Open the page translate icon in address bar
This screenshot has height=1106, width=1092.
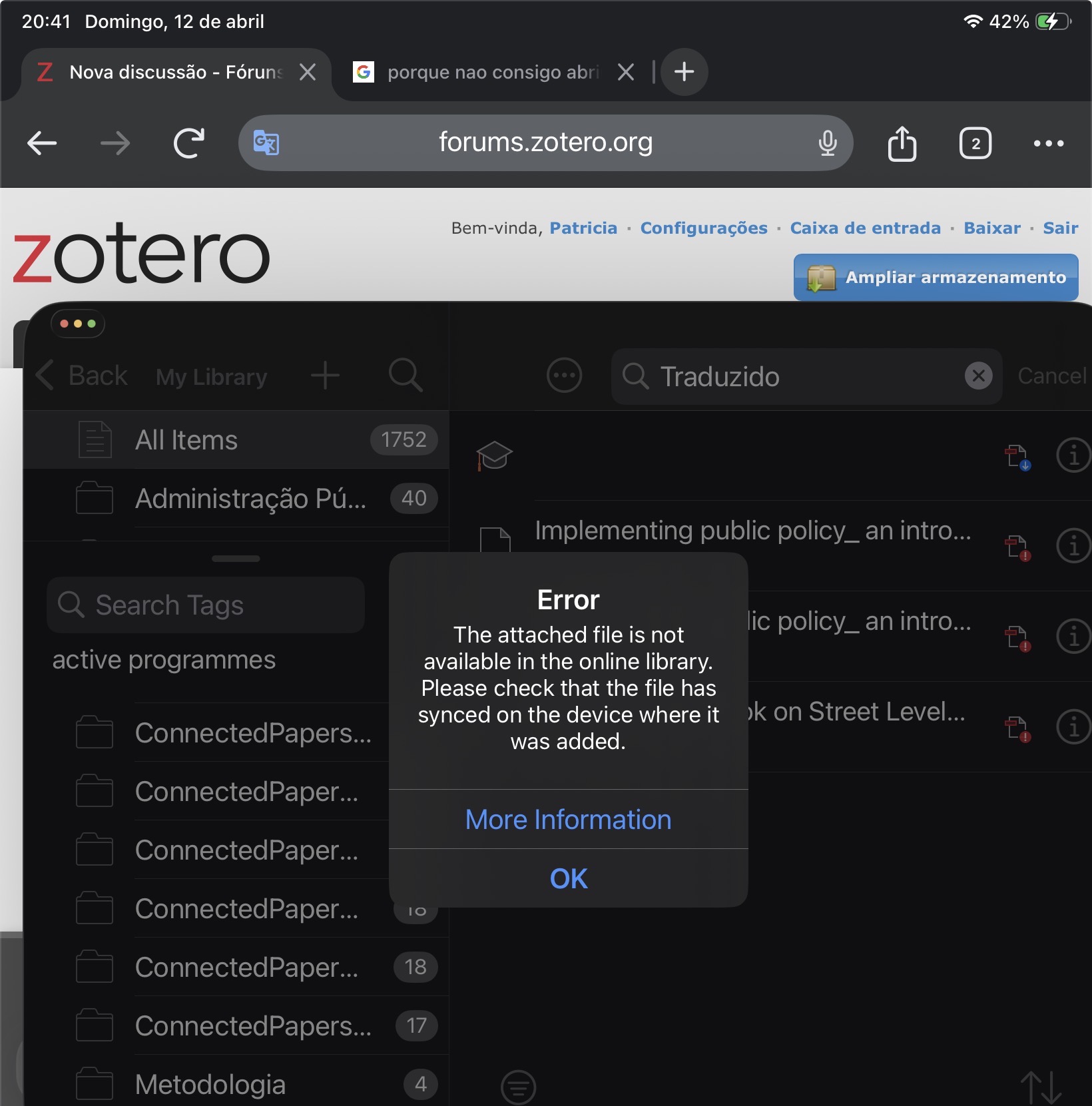(x=266, y=142)
